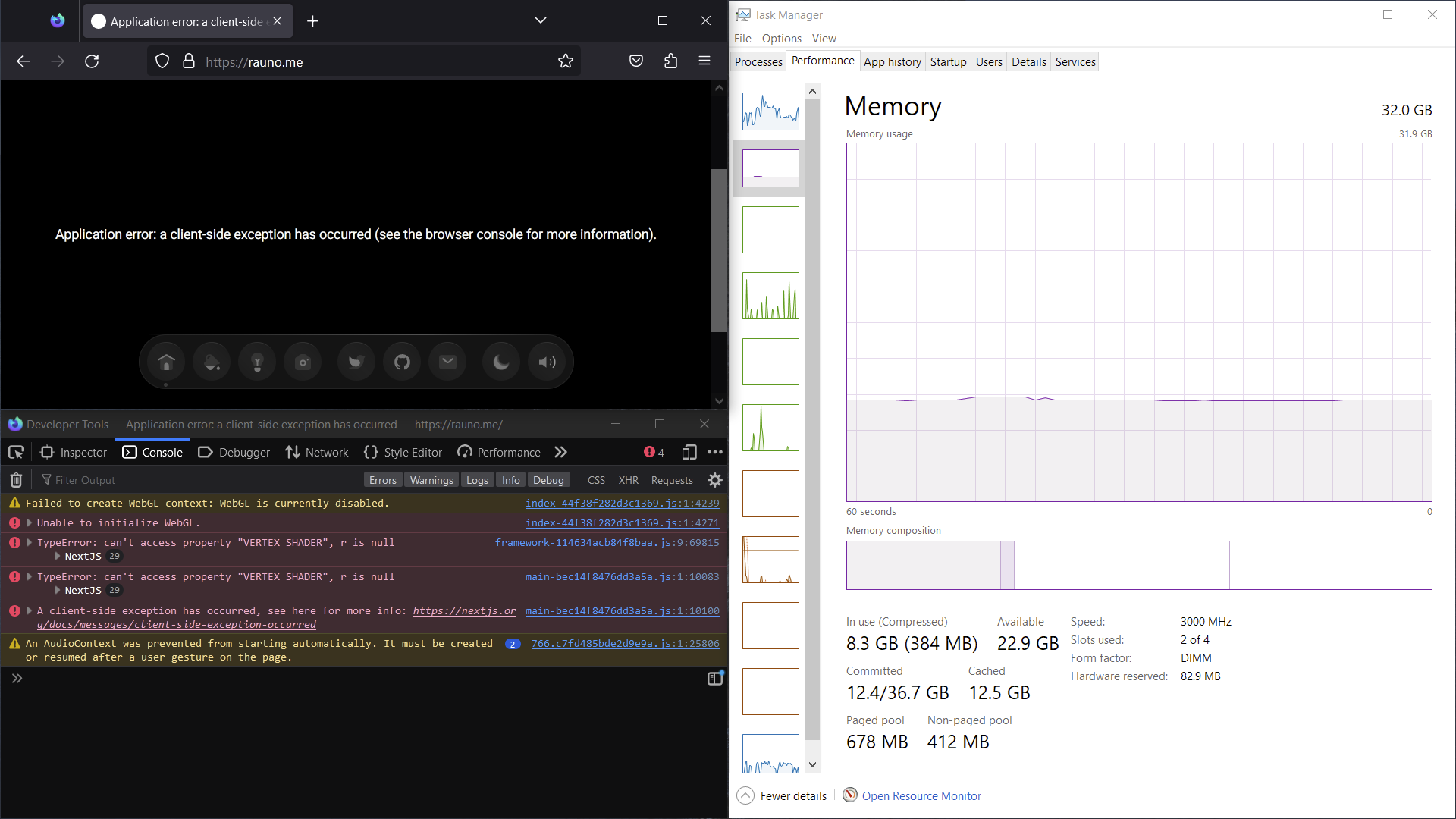
Task: Clear the console output with trash icon
Action: click(x=16, y=479)
